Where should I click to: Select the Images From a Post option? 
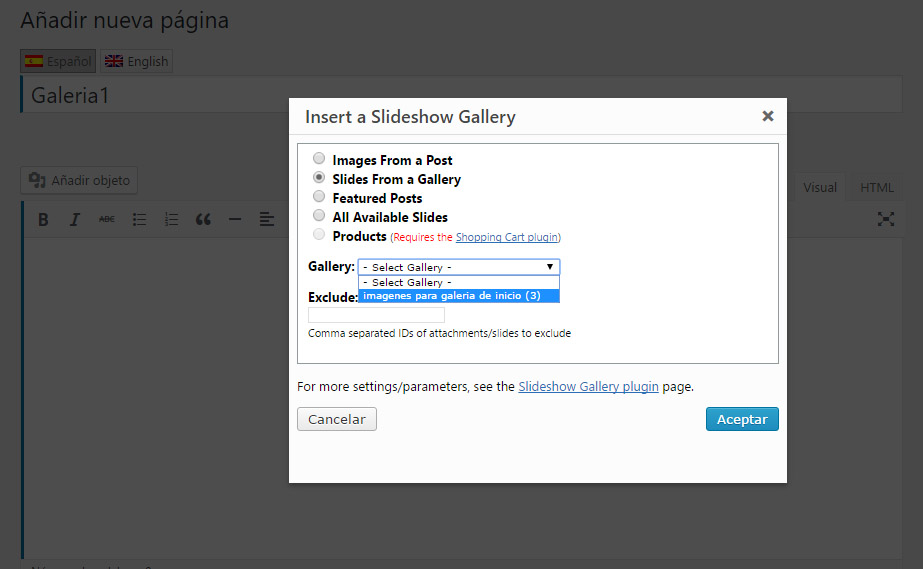319,158
